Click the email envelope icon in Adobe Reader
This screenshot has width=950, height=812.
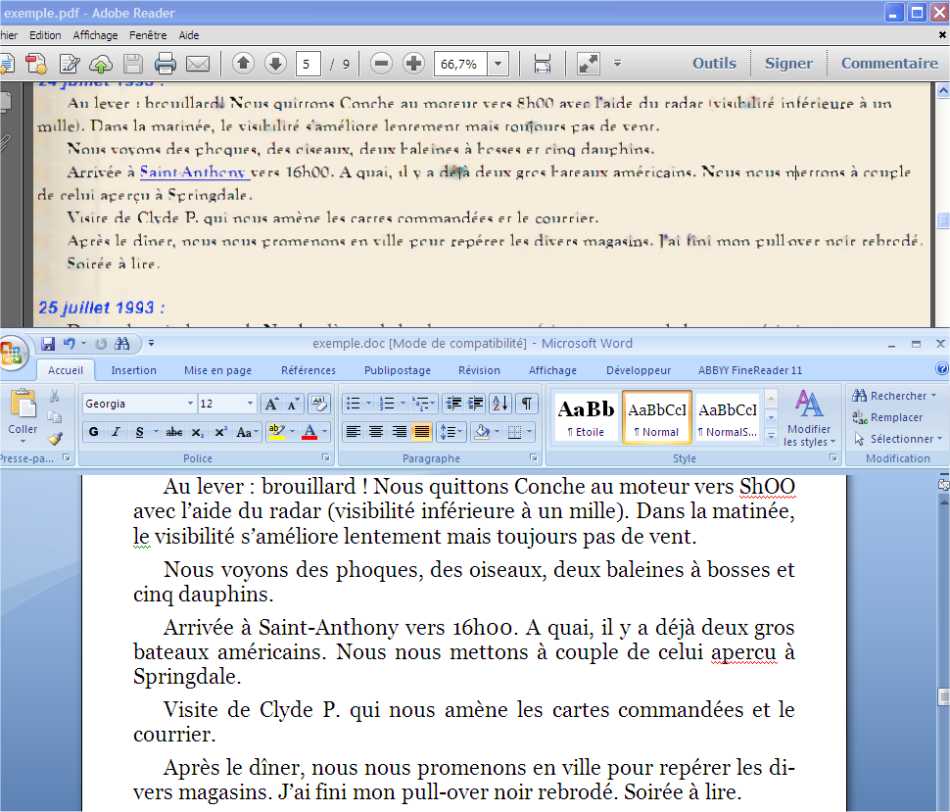click(x=198, y=64)
